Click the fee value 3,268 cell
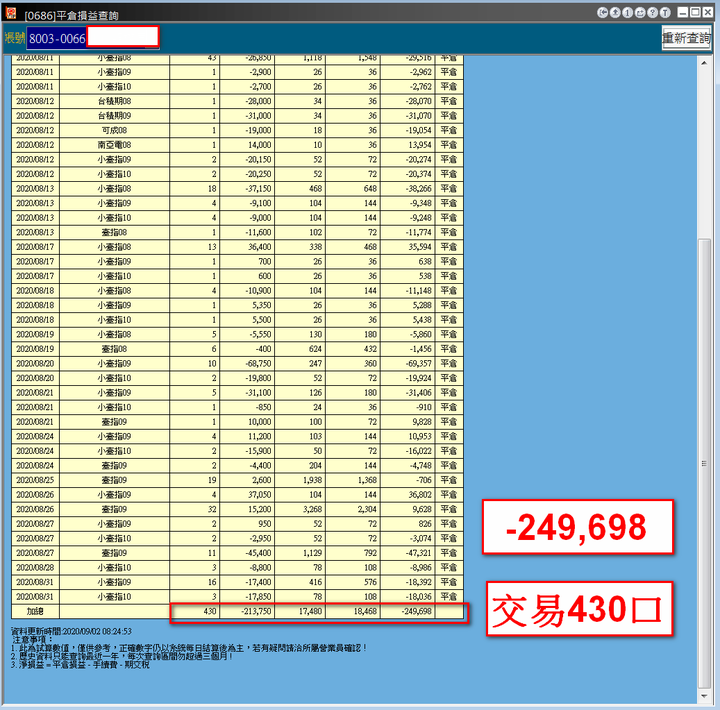Screen dimensions: 720x710 coord(300,509)
